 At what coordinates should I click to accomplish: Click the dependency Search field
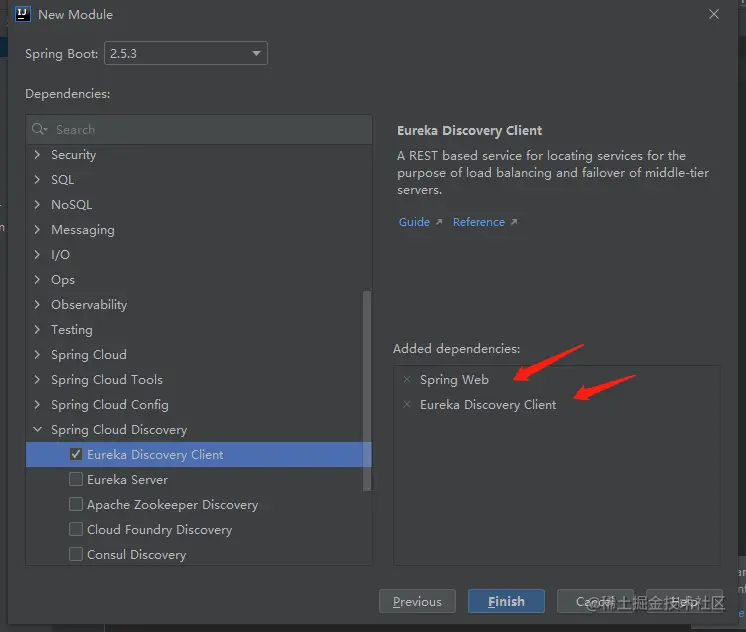(200, 130)
